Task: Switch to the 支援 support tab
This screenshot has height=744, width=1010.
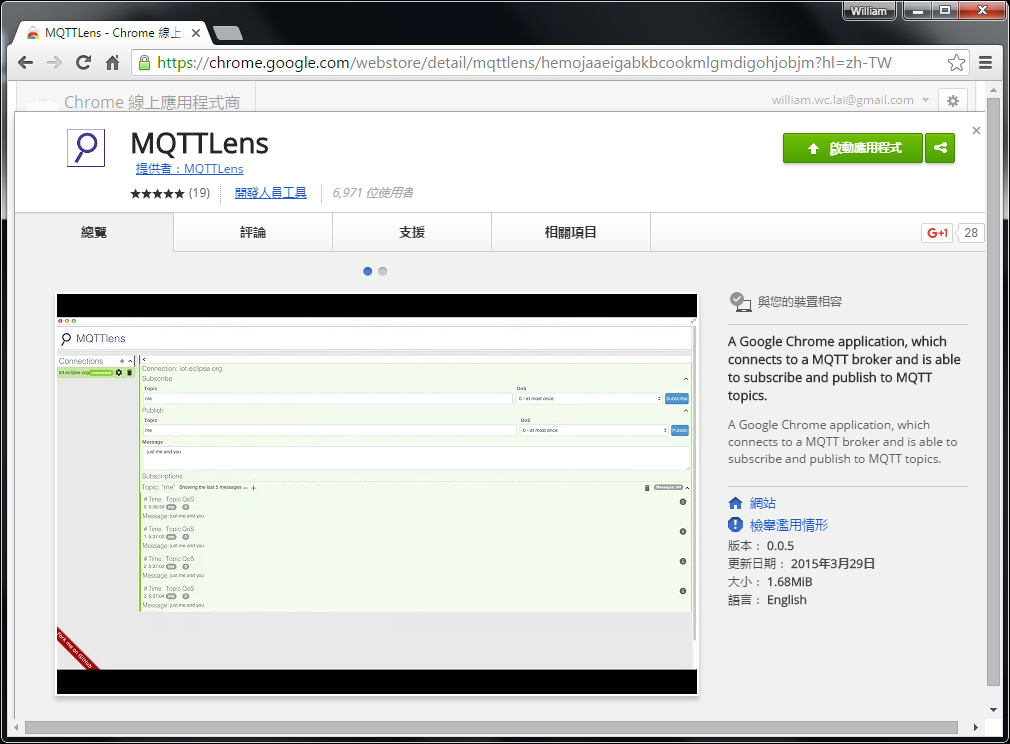Action: (412, 233)
